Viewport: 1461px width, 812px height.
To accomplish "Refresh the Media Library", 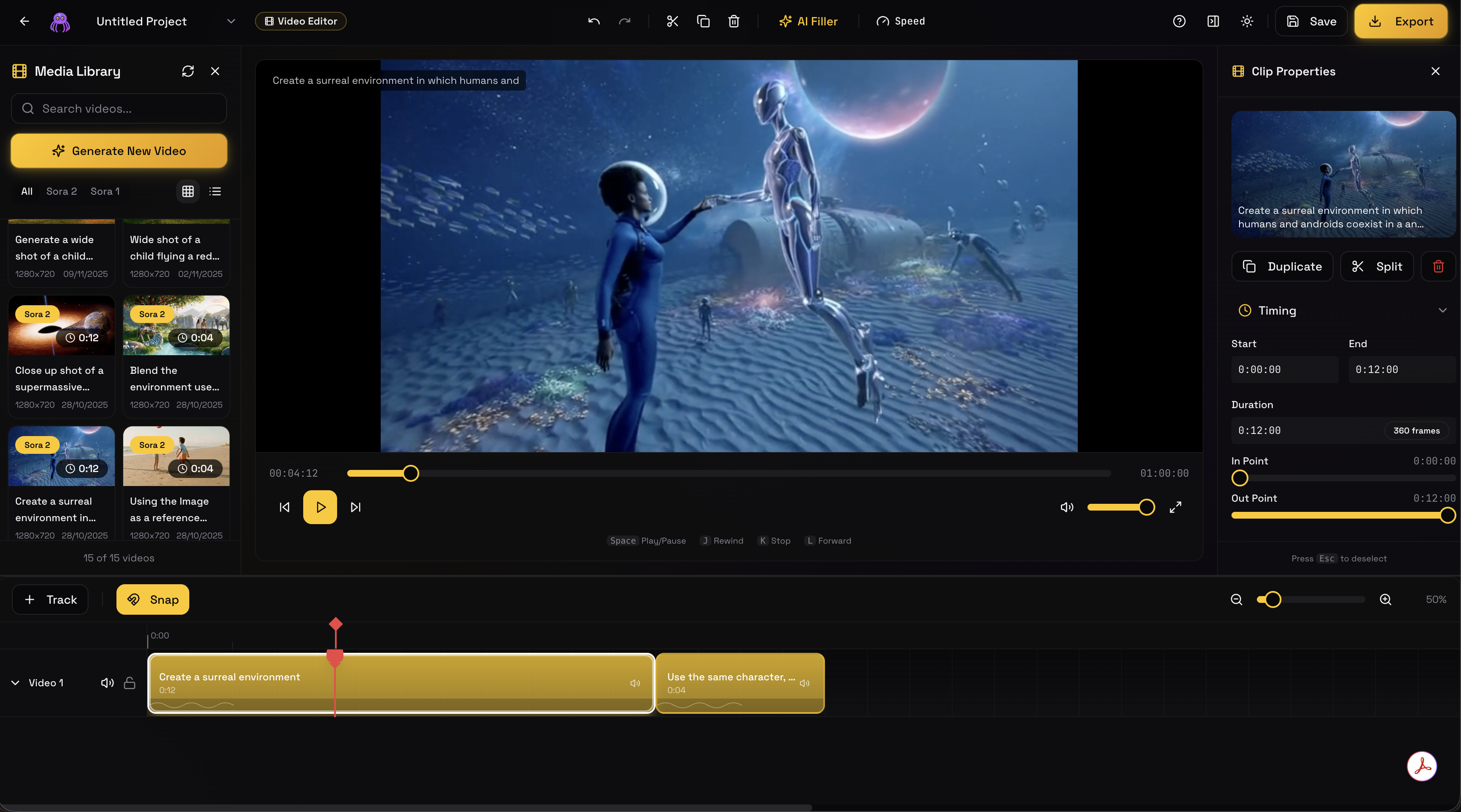I will tap(188, 71).
